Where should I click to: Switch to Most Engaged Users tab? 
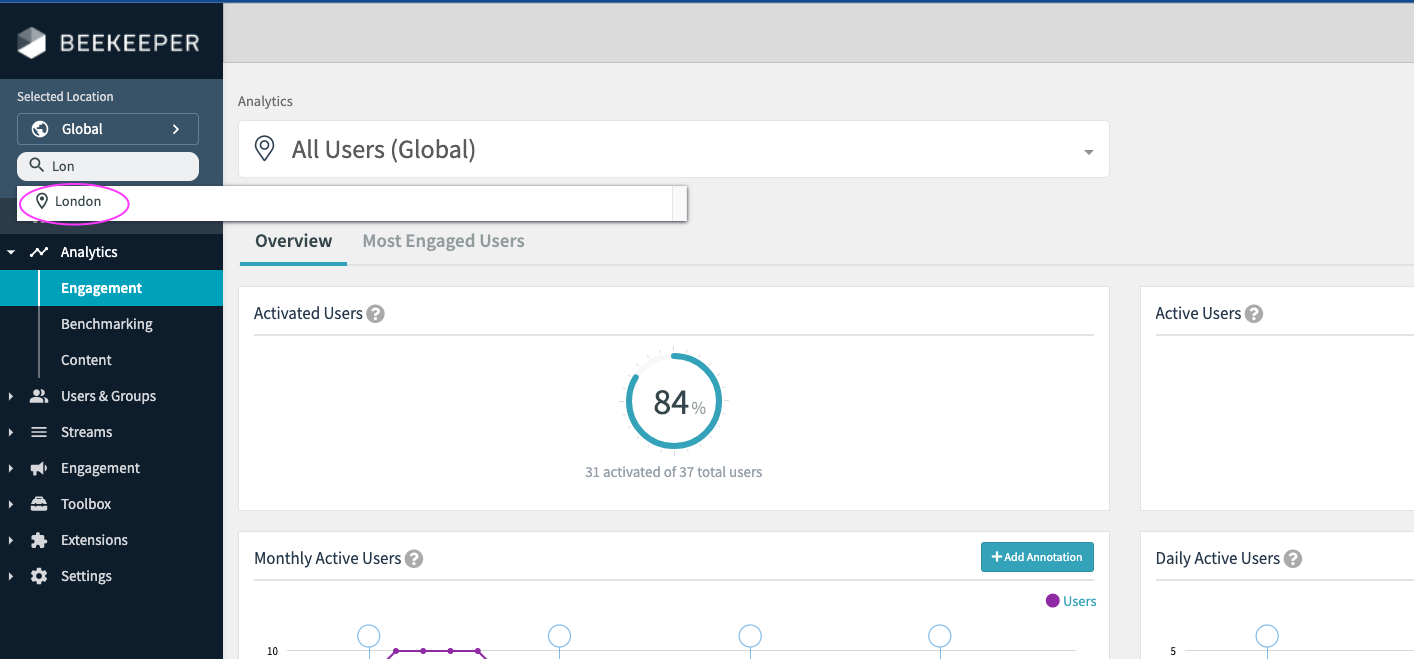443,241
